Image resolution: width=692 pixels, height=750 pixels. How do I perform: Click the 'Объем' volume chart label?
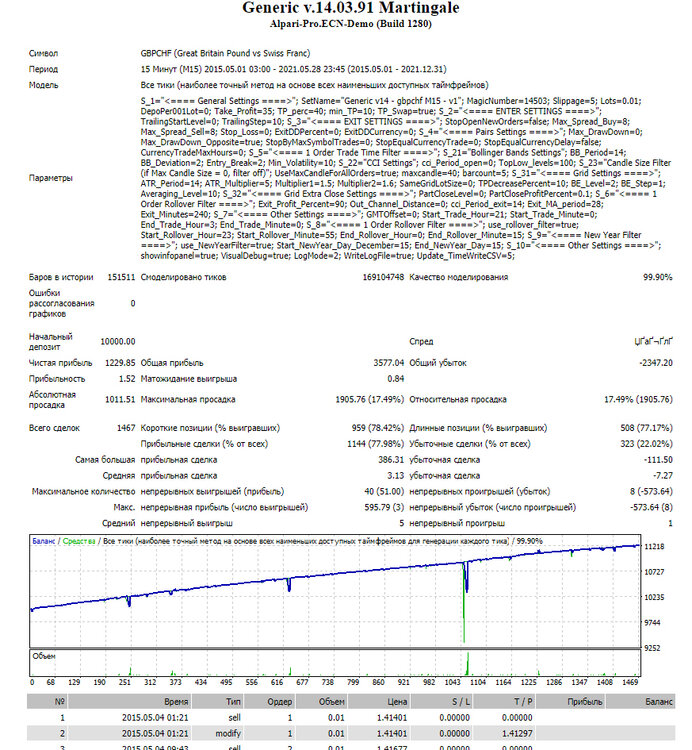point(44,656)
